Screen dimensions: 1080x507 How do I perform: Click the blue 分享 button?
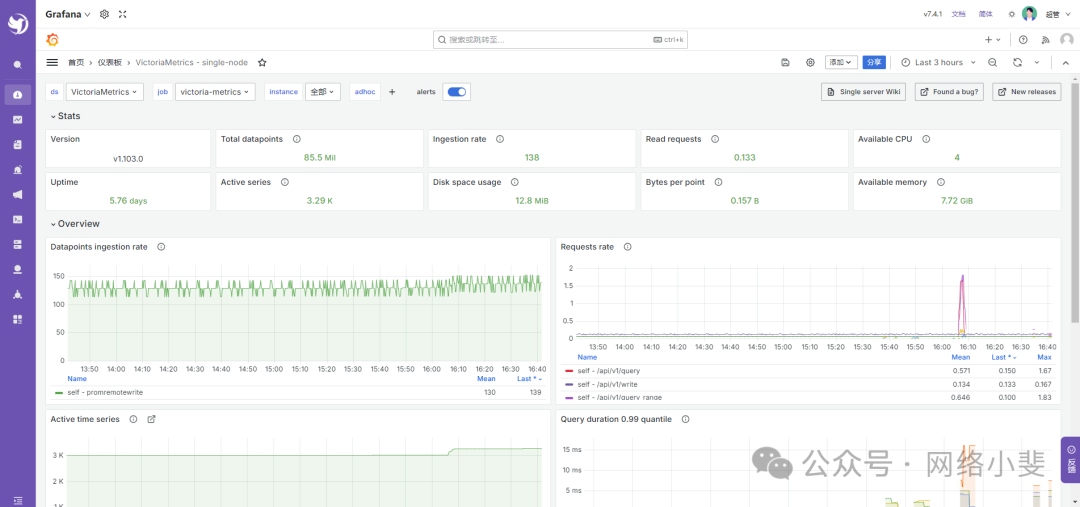click(874, 62)
